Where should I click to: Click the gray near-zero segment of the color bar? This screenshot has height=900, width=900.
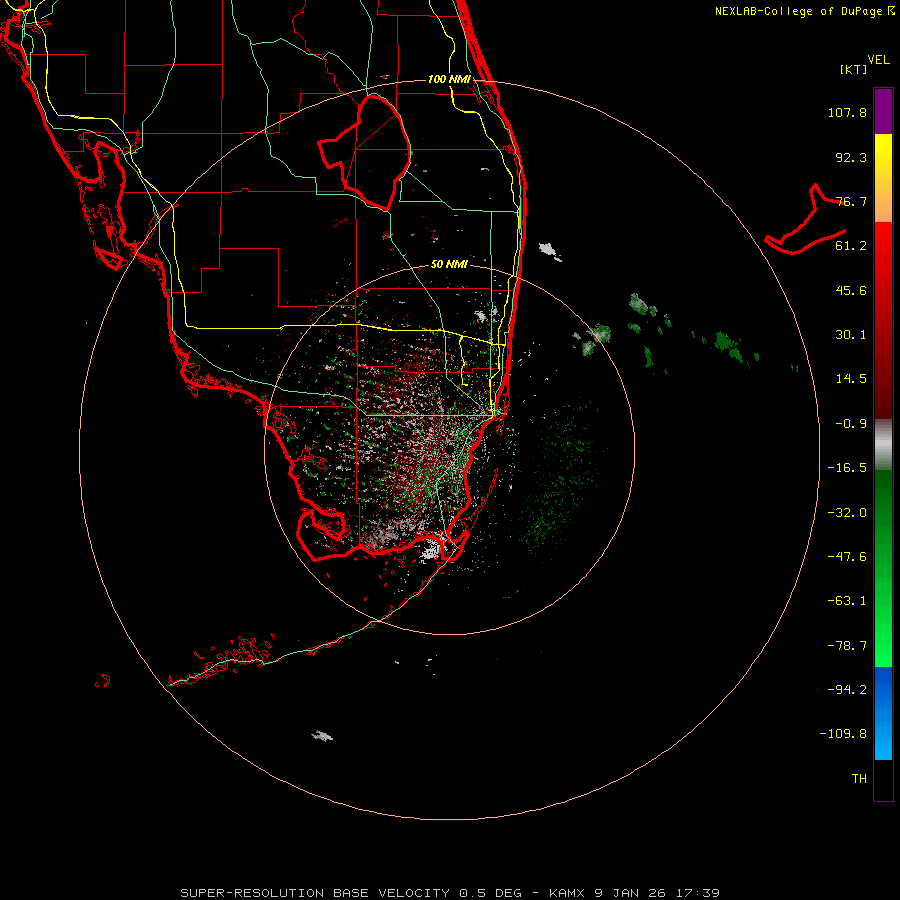tap(883, 444)
